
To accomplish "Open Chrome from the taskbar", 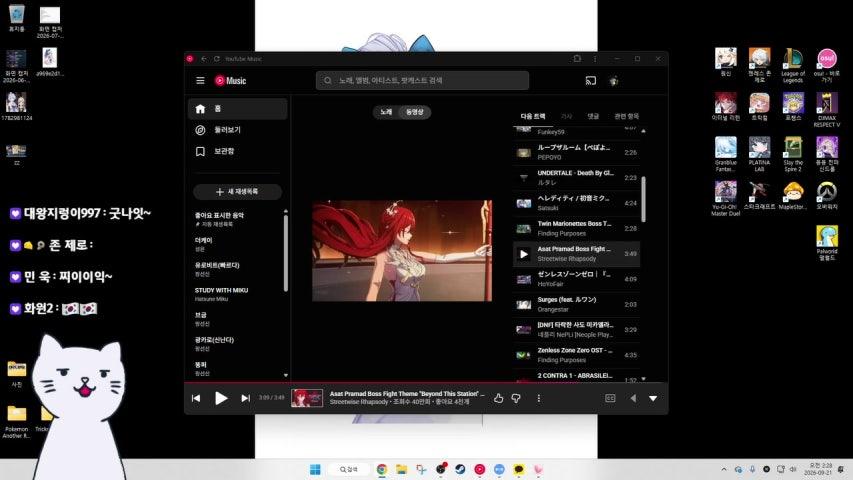I will (x=382, y=469).
